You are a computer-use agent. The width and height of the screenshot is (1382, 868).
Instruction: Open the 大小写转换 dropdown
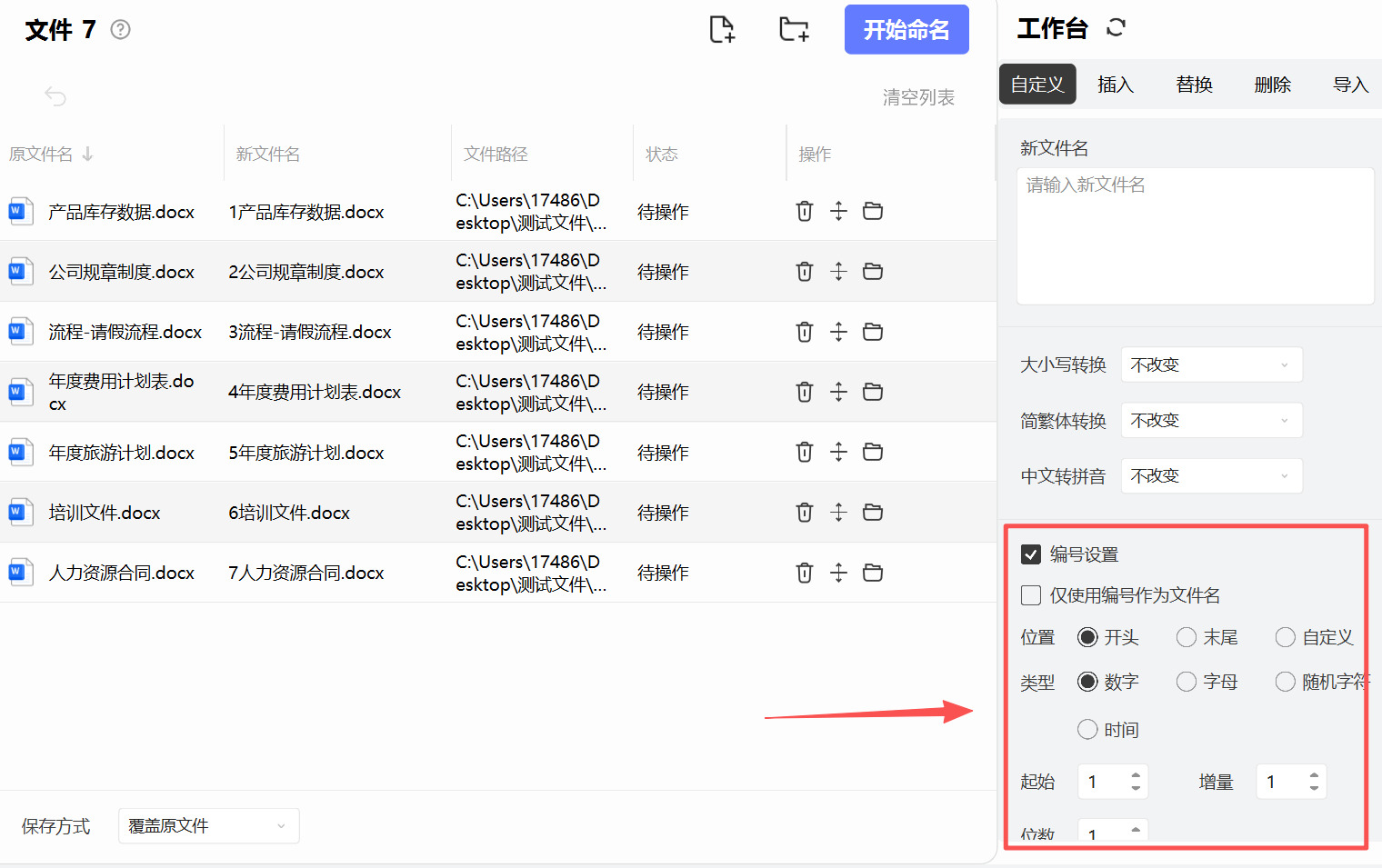[1211, 364]
